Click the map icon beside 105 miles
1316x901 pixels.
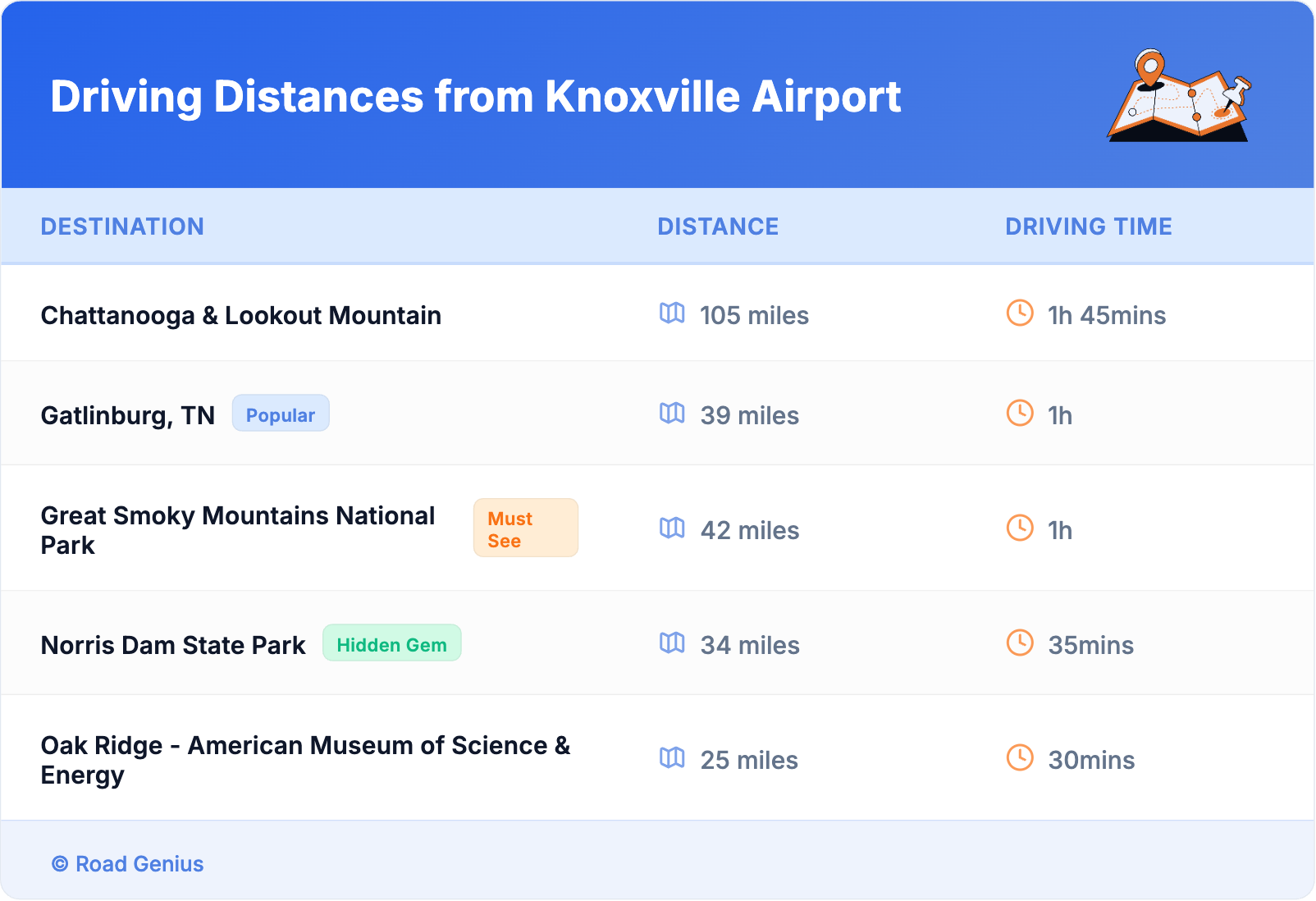672,313
